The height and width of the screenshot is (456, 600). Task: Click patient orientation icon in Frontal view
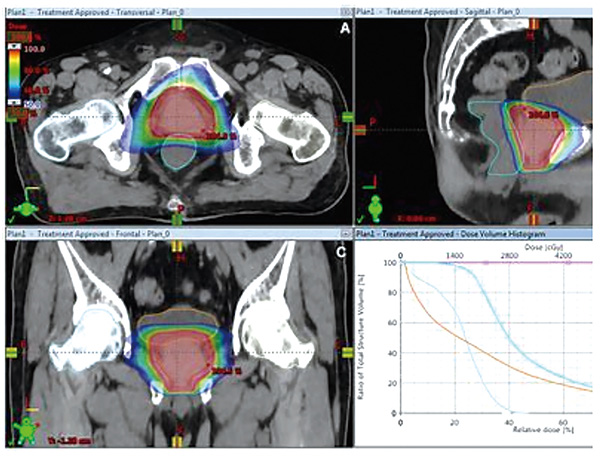coord(26,430)
